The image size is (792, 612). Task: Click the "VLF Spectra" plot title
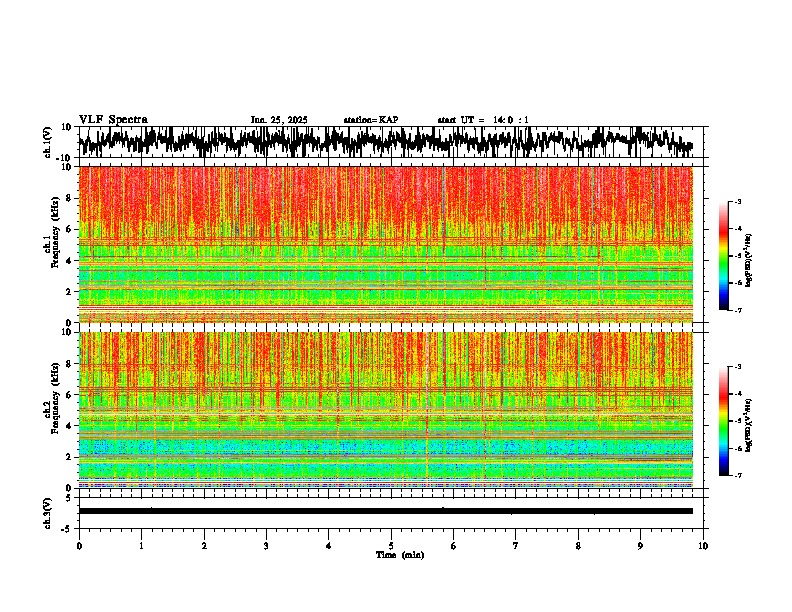coord(113,120)
